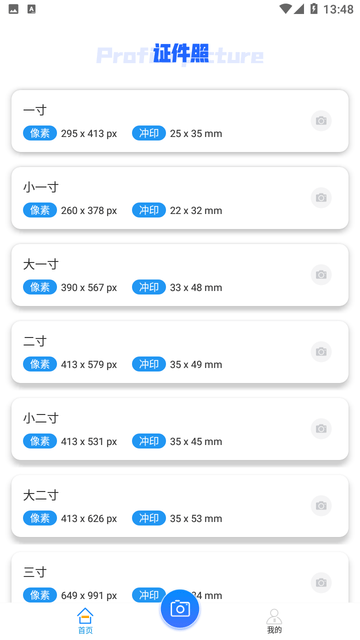Image resolution: width=360 pixels, height=640 pixels.
Task: Select the 一寸 photo size card
Action: [x=180, y=121]
